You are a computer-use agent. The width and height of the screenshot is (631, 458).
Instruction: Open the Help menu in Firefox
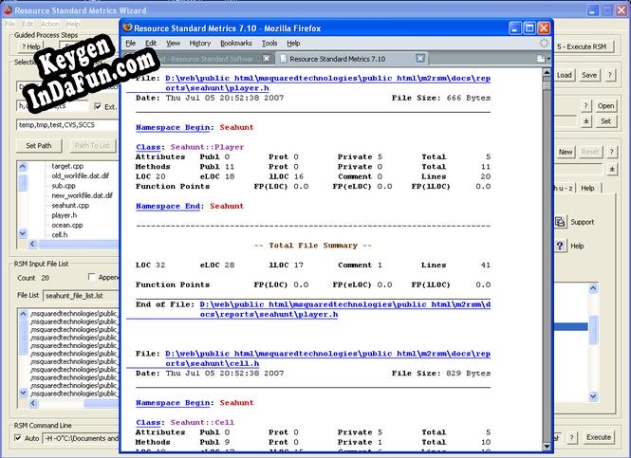pos(293,43)
